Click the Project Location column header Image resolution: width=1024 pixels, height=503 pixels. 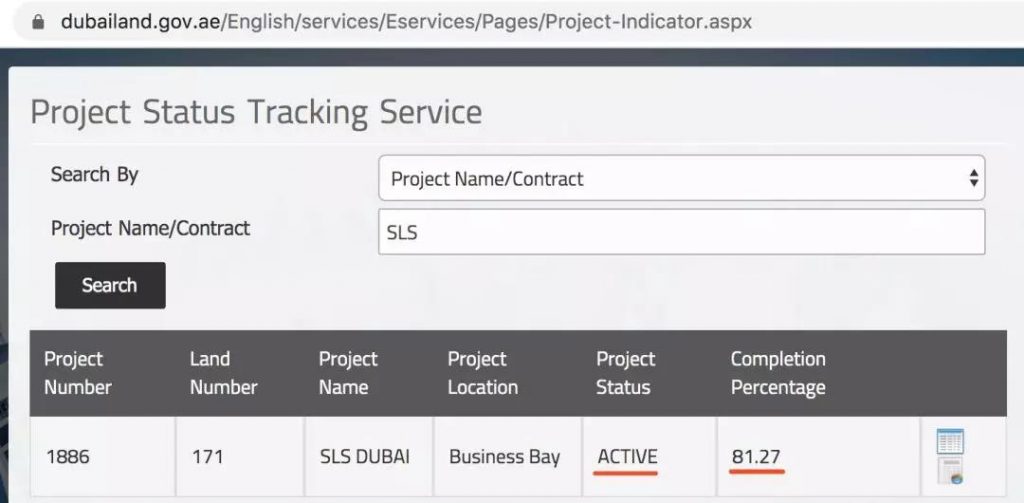(x=482, y=373)
